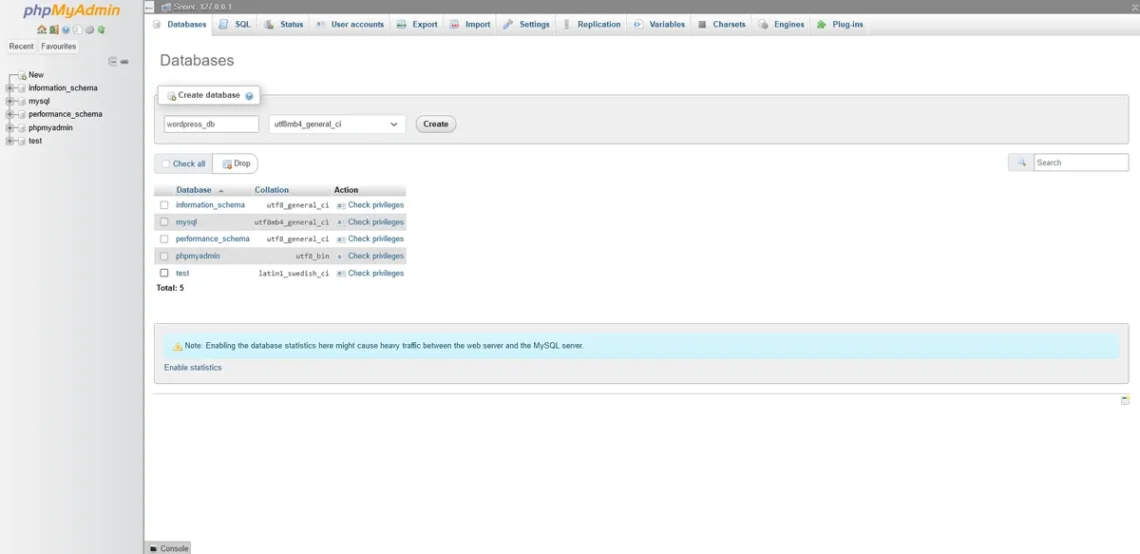
Task: Open Check privileges link for performance_schema
Action: 376,239
